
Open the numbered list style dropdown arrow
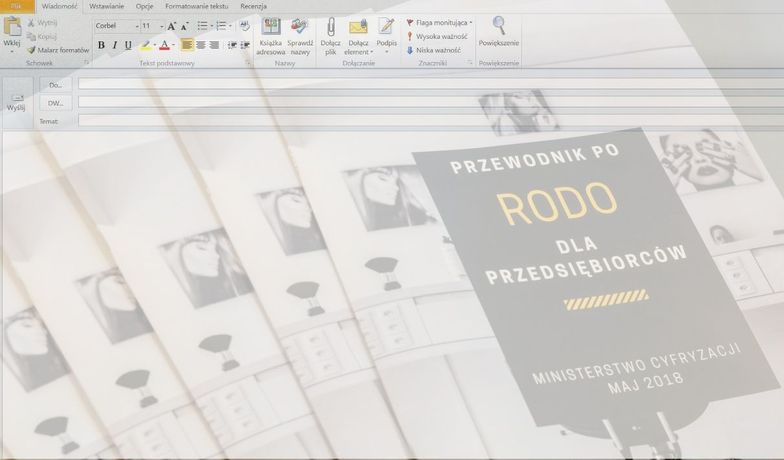coord(230,26)
